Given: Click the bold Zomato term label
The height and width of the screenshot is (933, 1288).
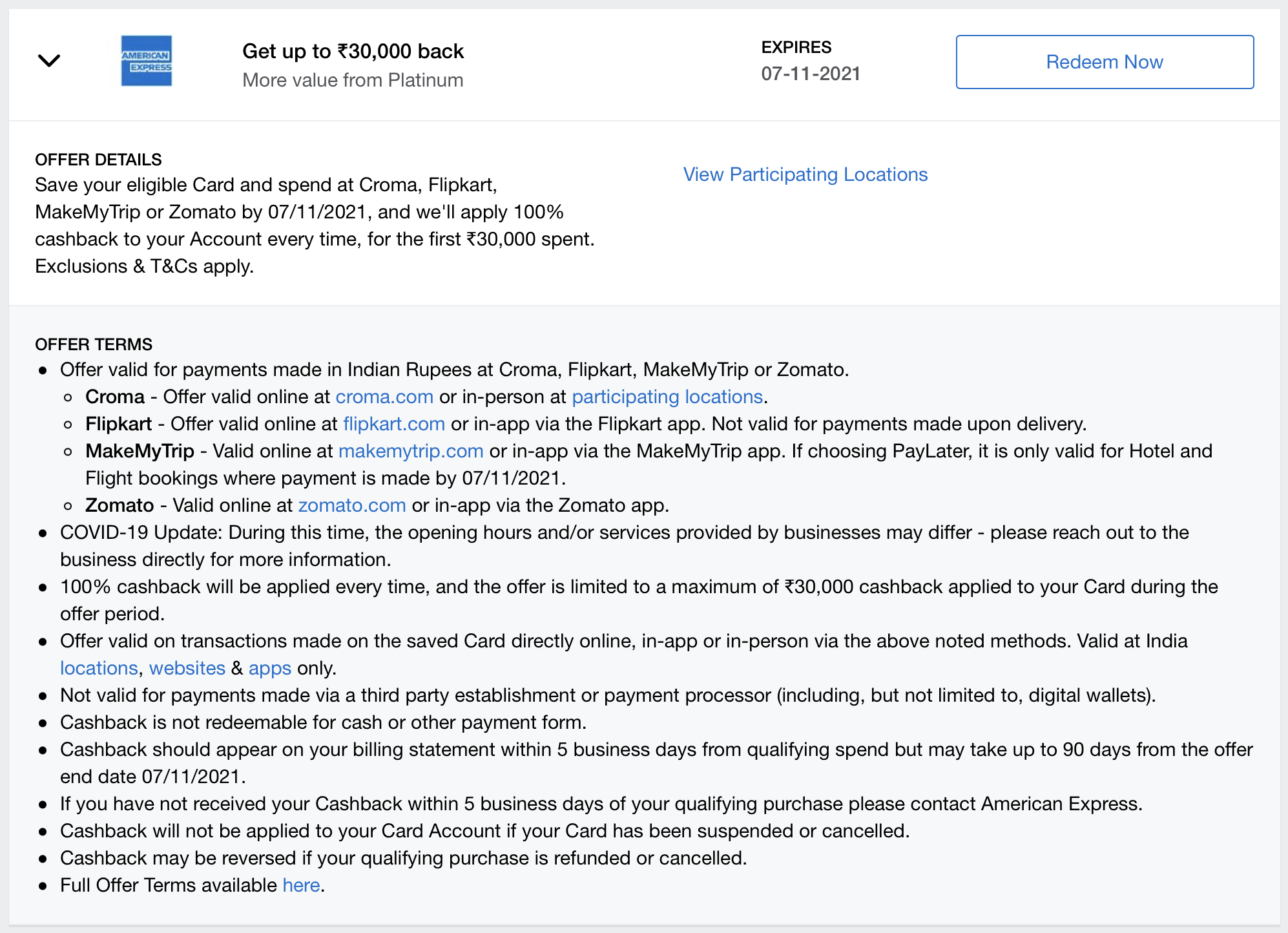Looking at the screenshot, I should (119, 505).
